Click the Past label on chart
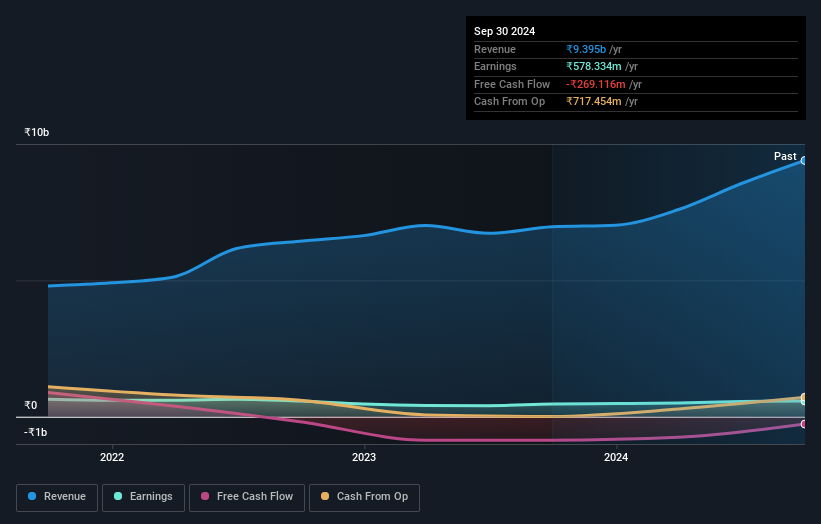Image resolution: width=821 pixels, height=524 pixels. pyautogui.click(x=785, y=156)
